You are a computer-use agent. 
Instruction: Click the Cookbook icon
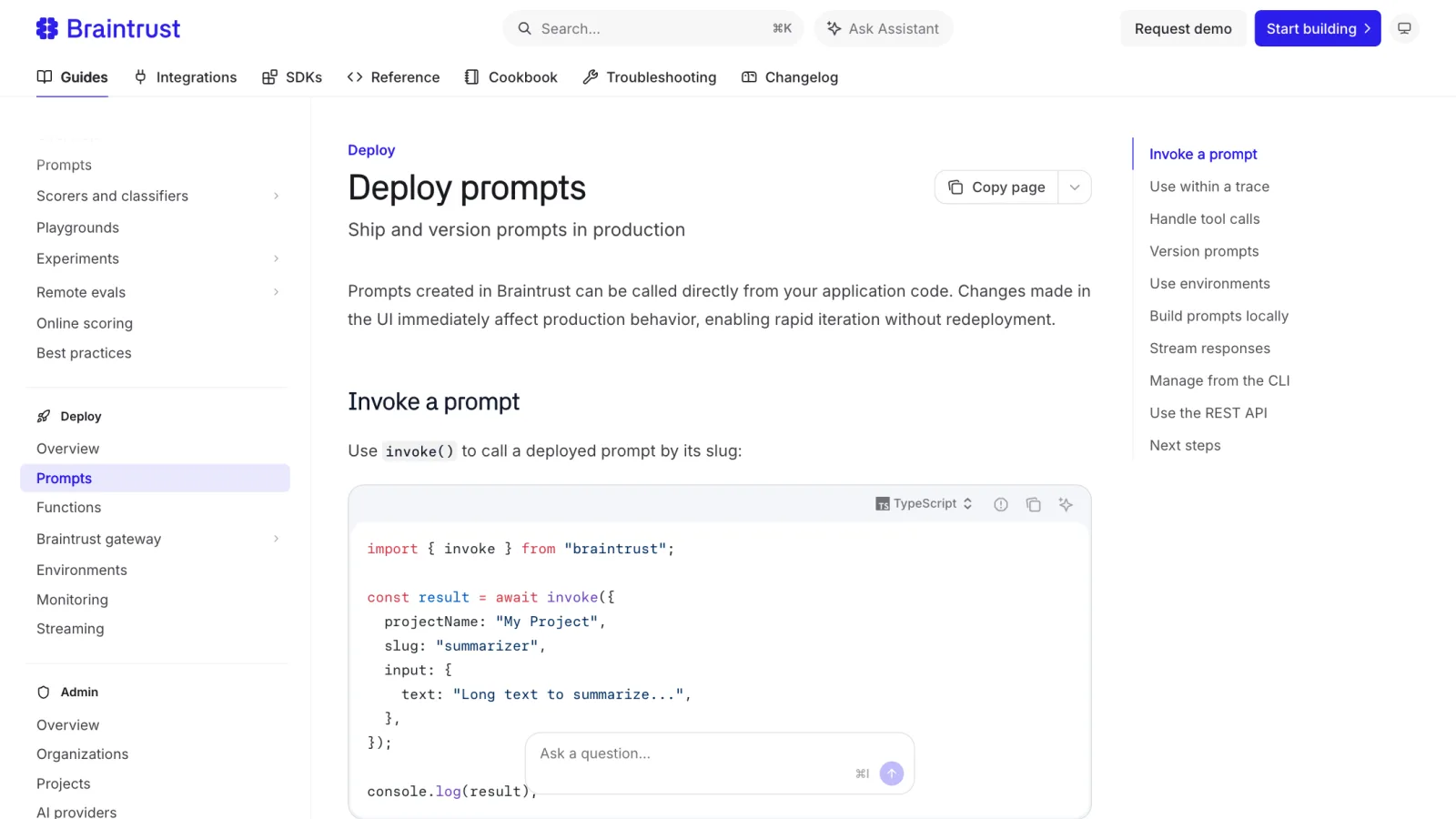[x=471, y=77]
